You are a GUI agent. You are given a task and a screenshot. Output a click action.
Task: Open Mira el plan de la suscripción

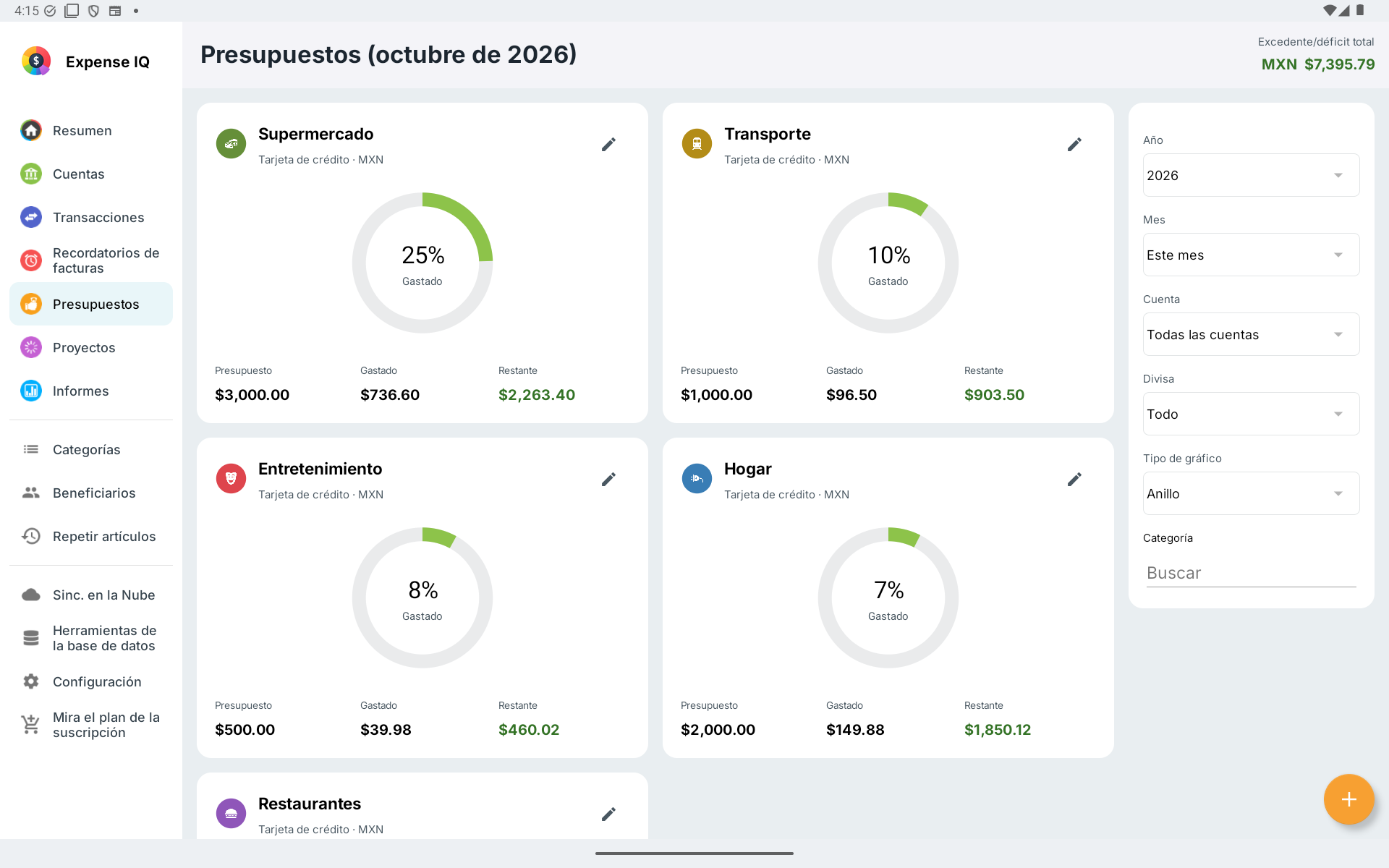pyautogui.click(x=91, y=726)
